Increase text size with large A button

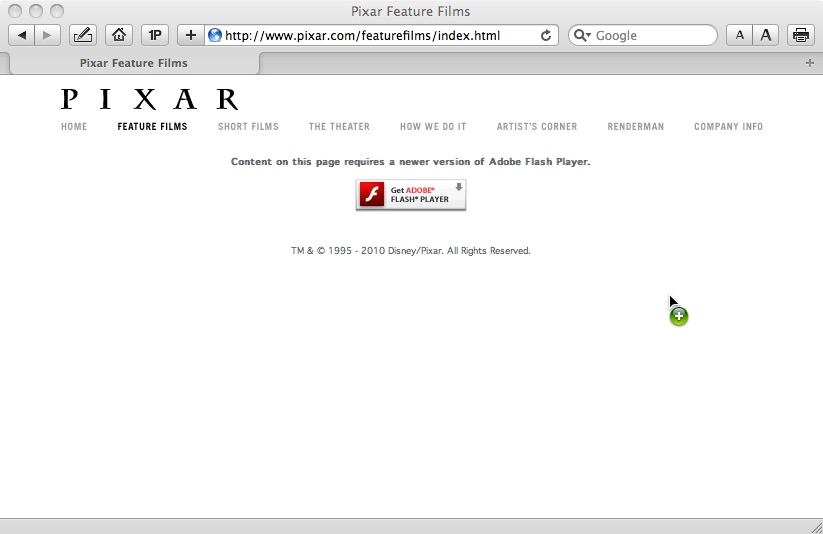(766, 35)
